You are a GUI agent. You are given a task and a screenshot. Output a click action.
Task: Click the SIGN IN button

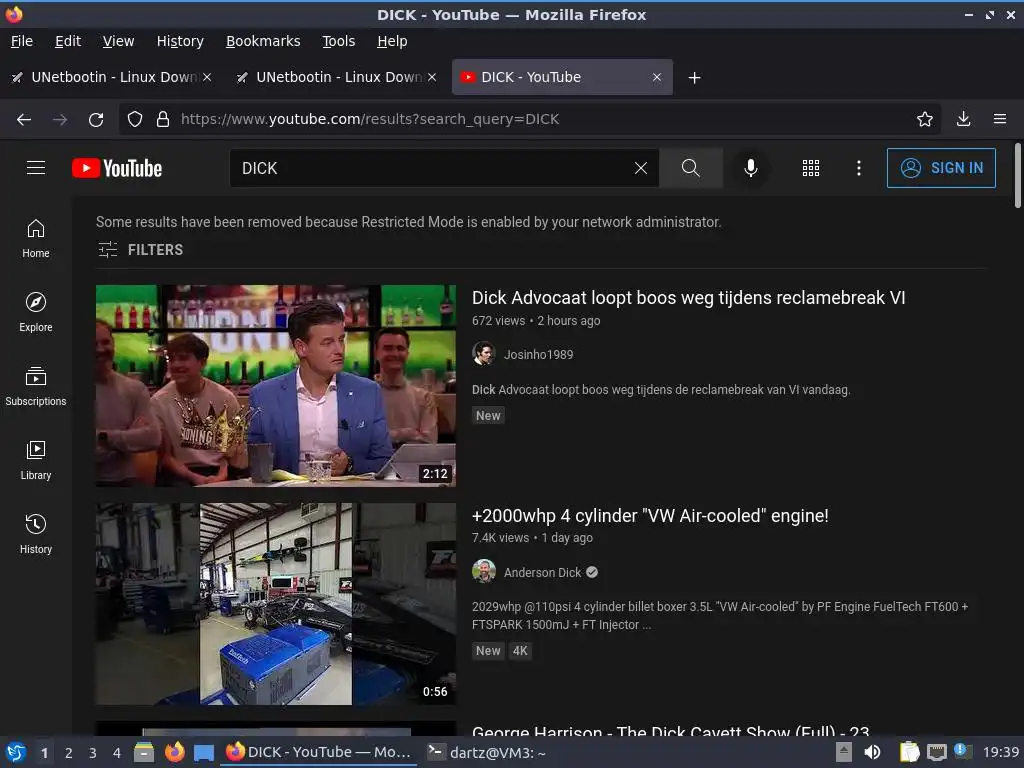point(941,168)
